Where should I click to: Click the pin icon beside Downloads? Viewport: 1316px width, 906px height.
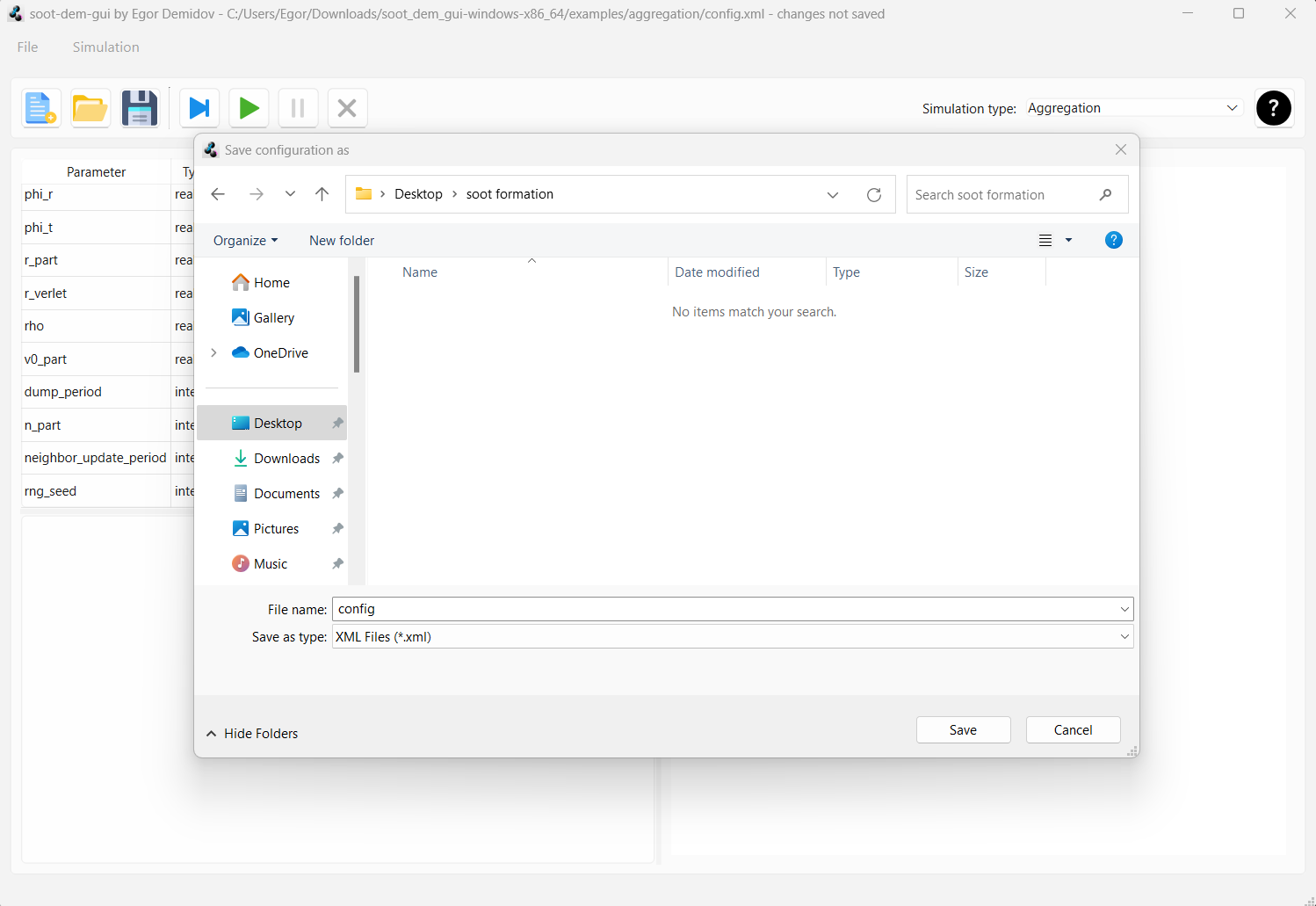click(x=337, y=459)
